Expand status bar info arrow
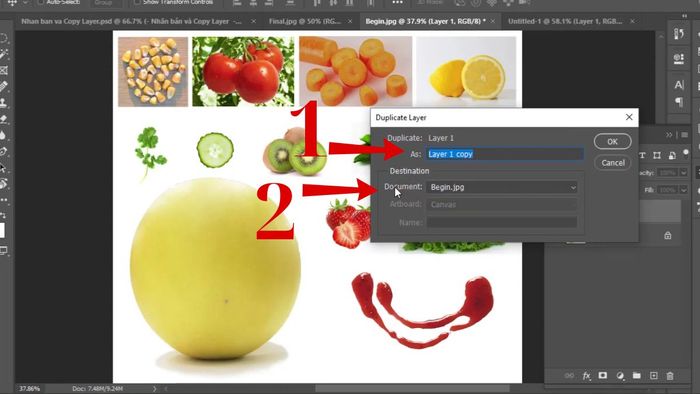This screenshot has height=394, width=700. pyautogui.click(x=154, y=389)
